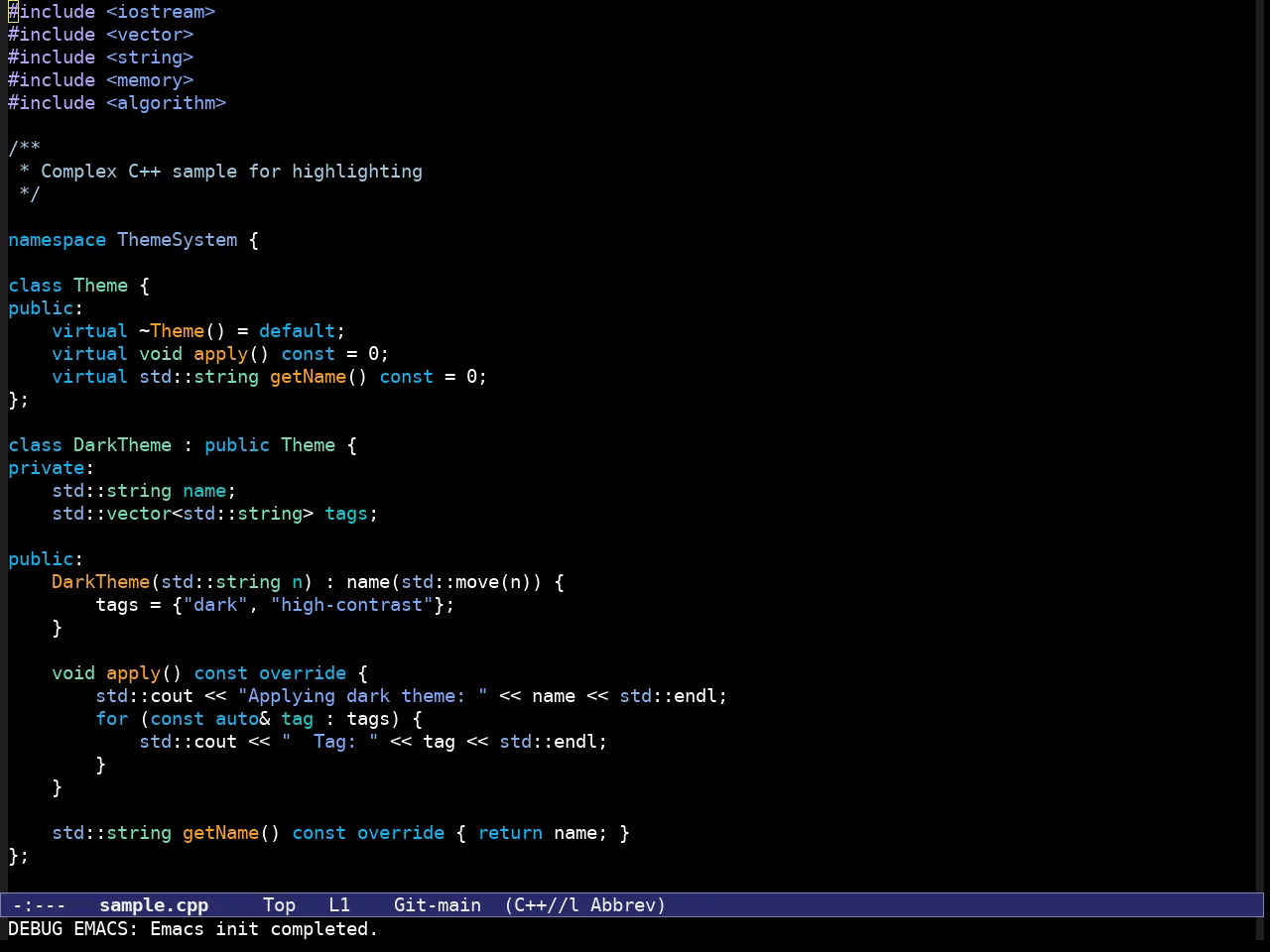Click the Top position indicator in mode line
Screen dimensions: 1270x952
click(x=279, y=905)
